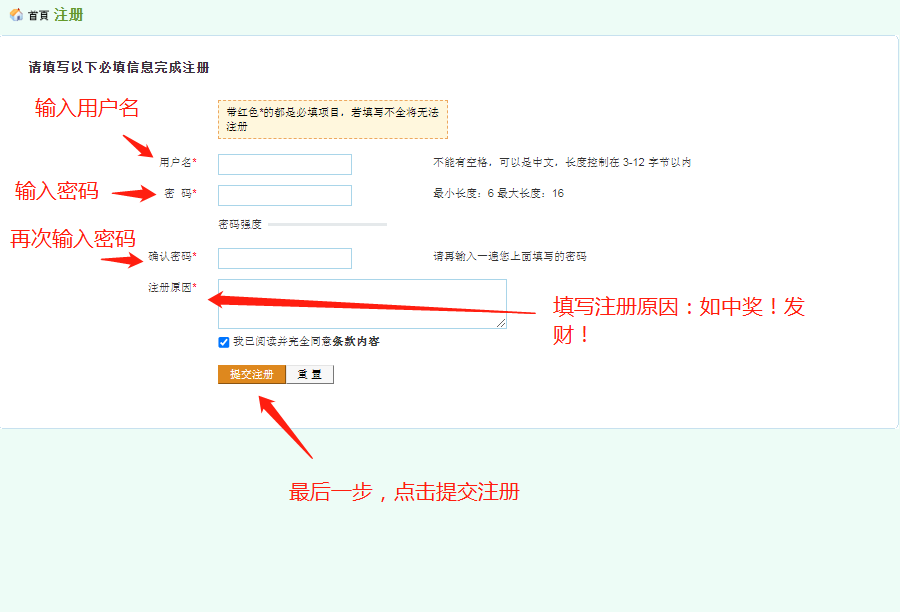The height and width of the screenshot is (612, 900).
Task: Click the yellow required-fields notice box
Action: (x=332, y=119)
